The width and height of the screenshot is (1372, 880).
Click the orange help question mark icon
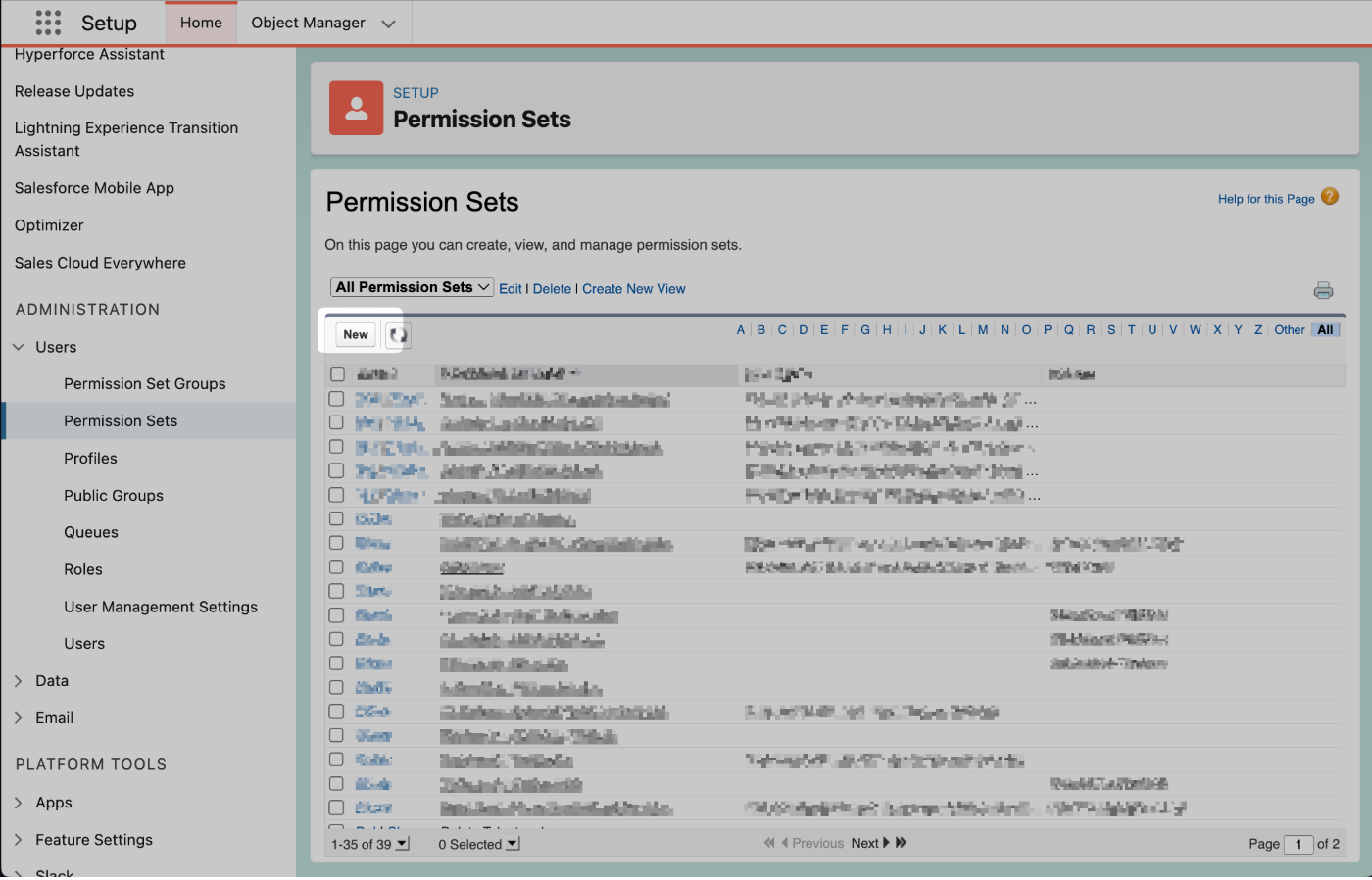[1330, 196]
